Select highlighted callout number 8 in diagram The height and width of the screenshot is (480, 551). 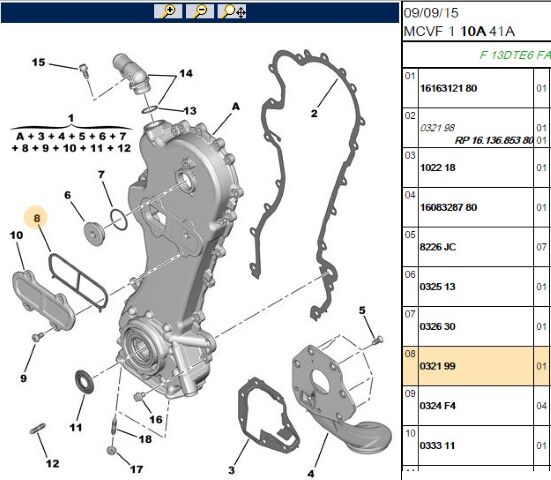(37, 218)
